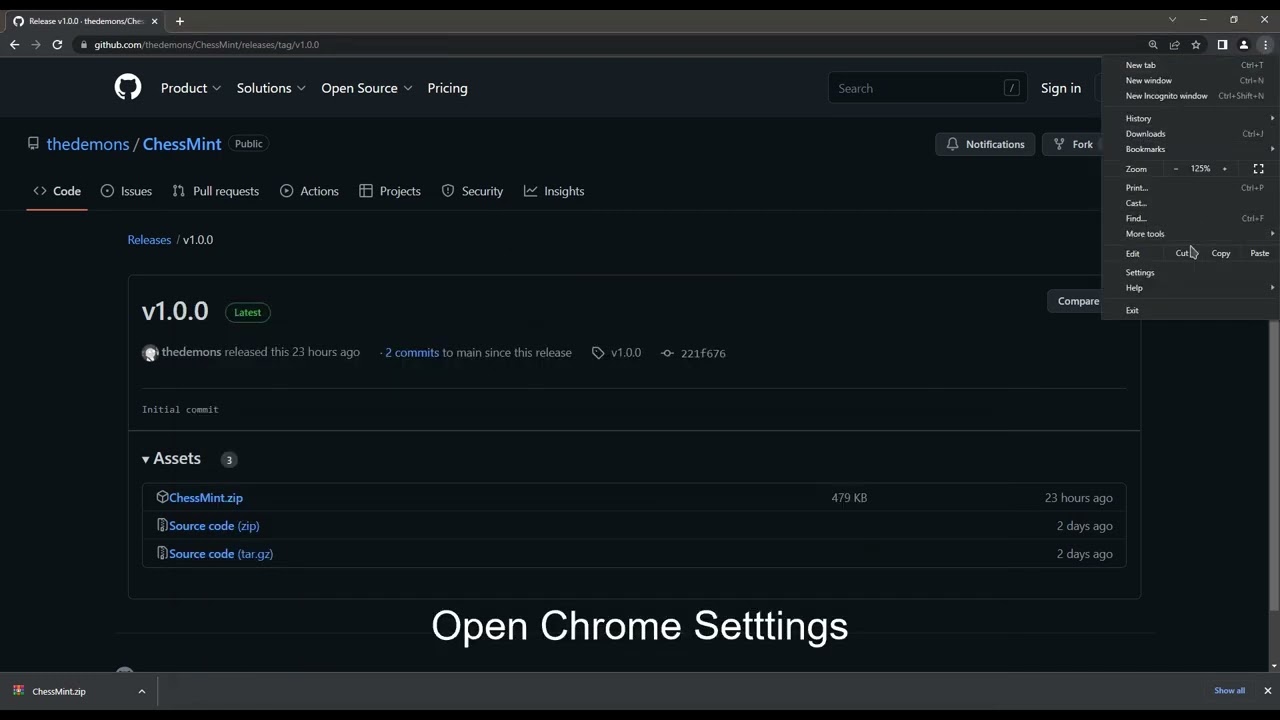Switch to the Code tab

57,191
